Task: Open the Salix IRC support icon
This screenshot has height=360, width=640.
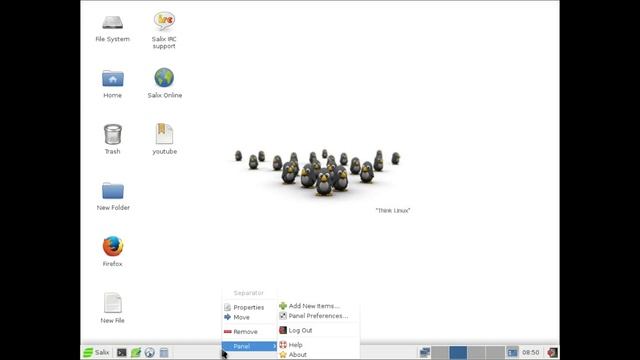Action: click(x=164, y=21)
